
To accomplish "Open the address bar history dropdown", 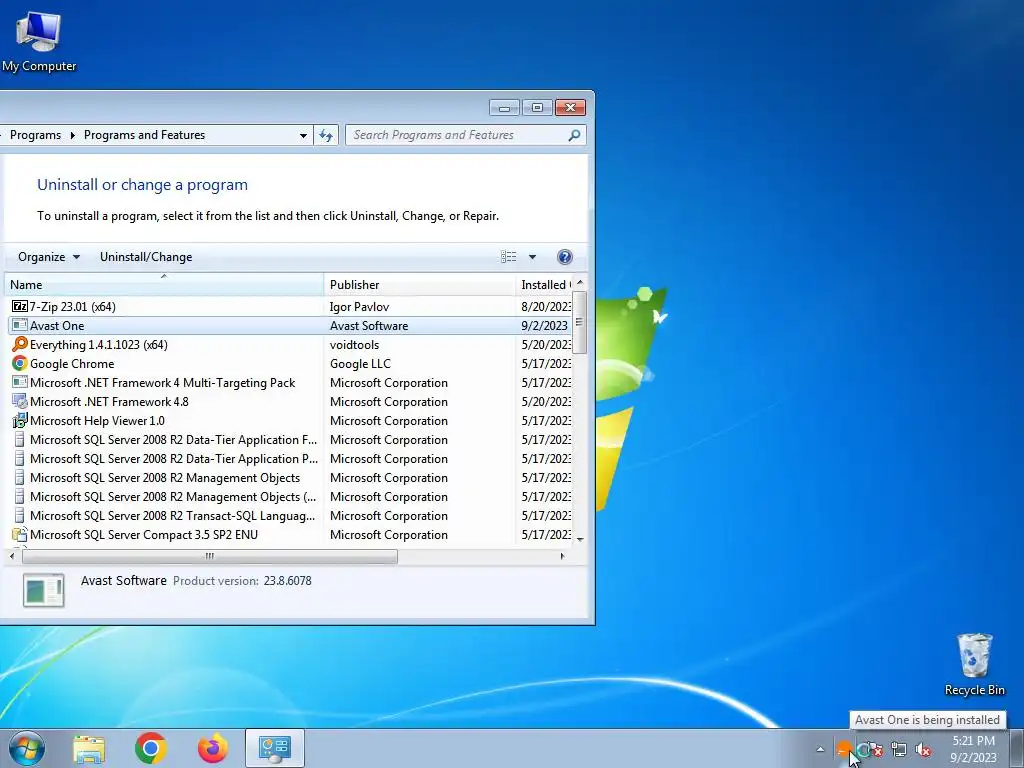I will [x=303, y=135].
